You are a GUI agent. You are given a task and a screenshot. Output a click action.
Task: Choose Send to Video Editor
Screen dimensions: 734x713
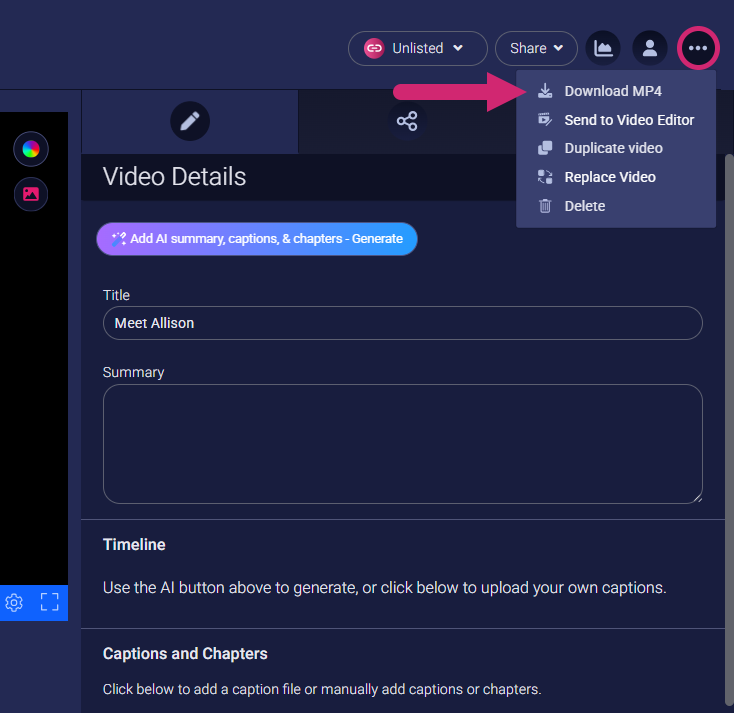616,120
